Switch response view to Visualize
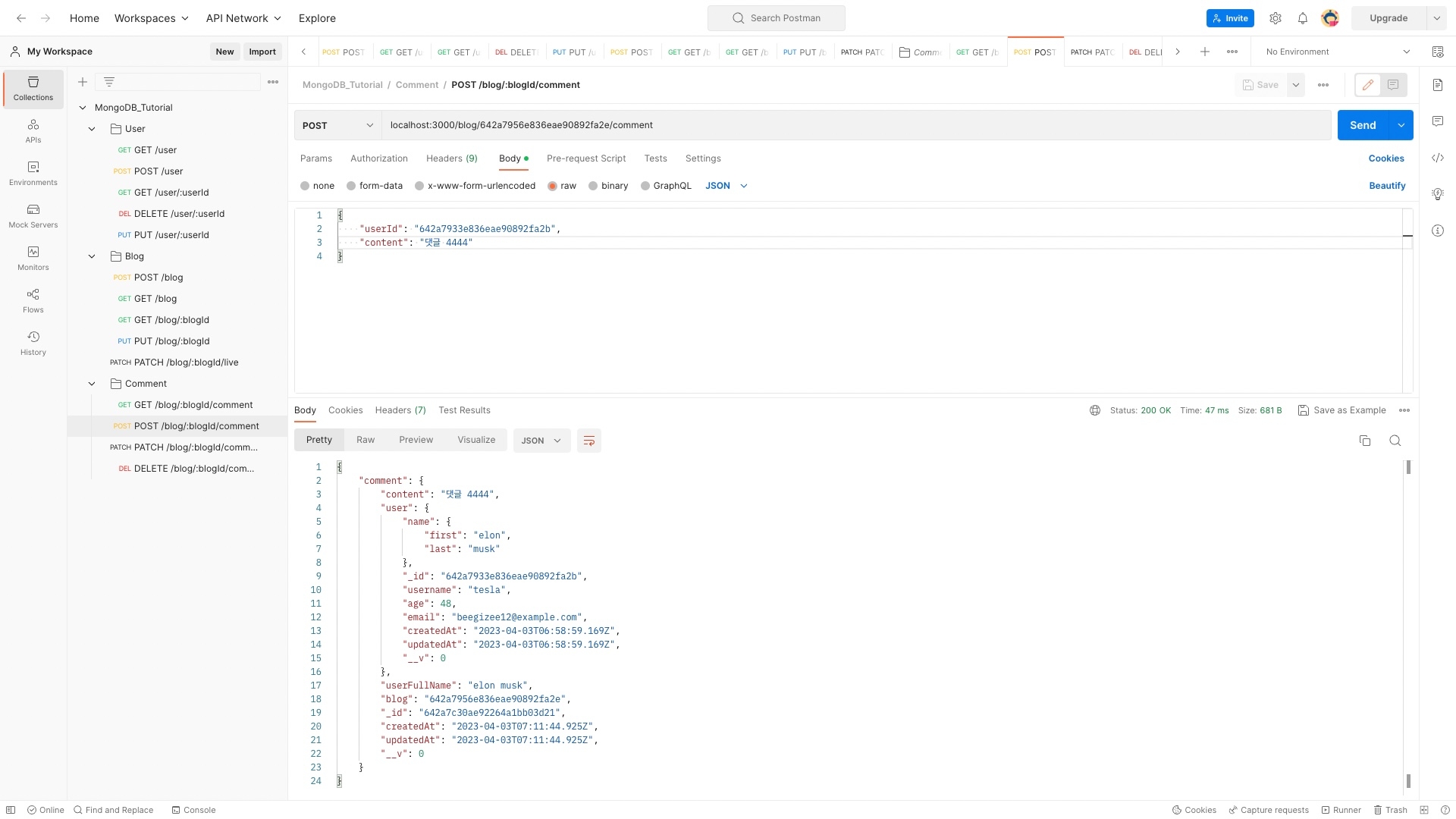Image resolution: width=1456 pixels, height=819 pixels. point(476,440)
